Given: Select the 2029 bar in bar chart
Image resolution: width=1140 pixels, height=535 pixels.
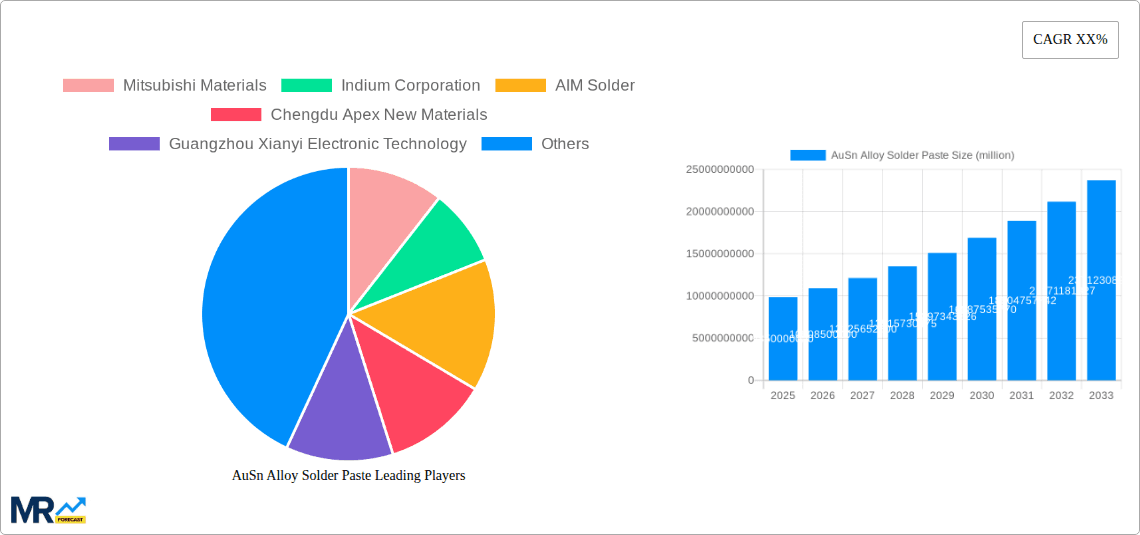Looking at the screenshot, I should tap(942, 317).
